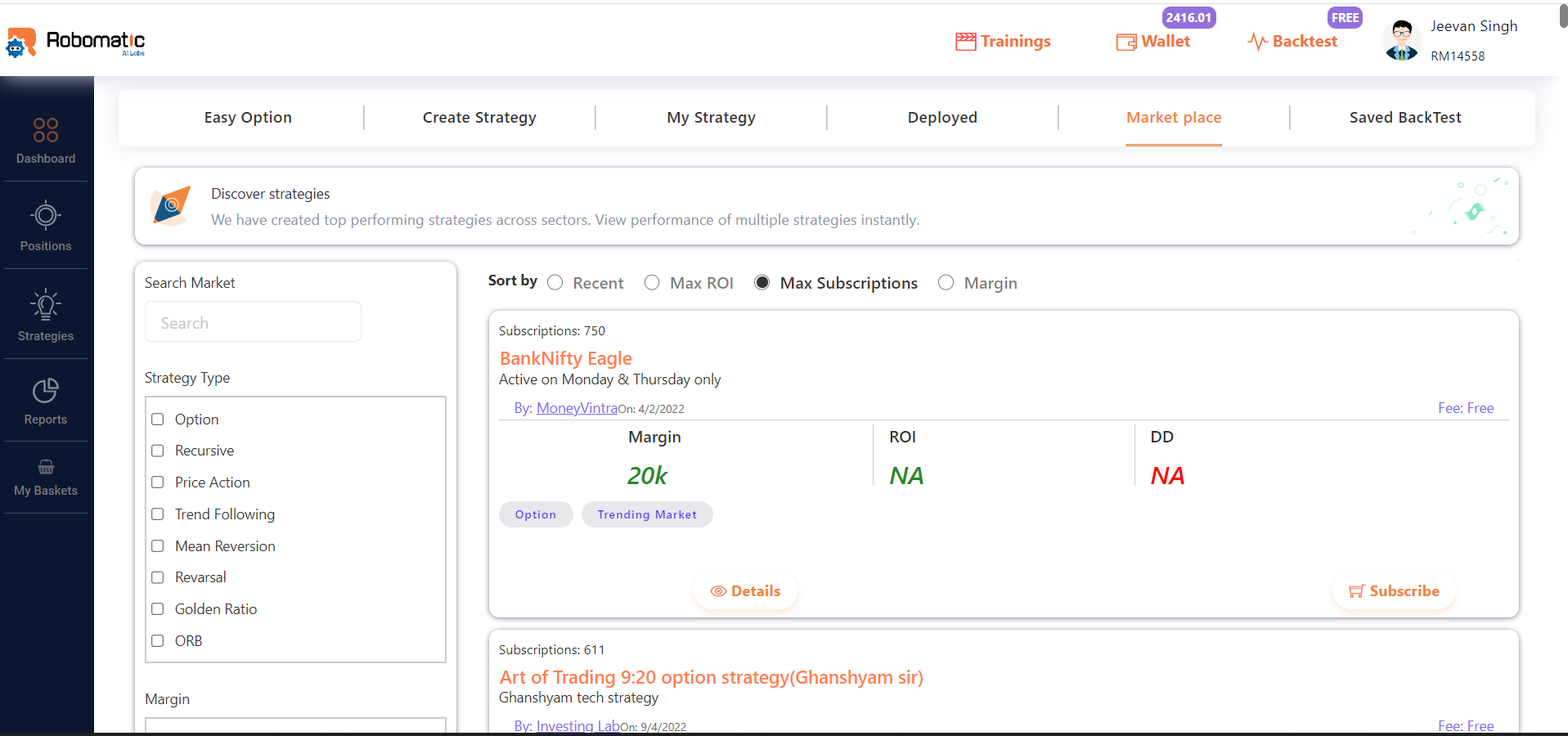
Task: Click the Discover strategies compass icon
Action: pos(170,205)
